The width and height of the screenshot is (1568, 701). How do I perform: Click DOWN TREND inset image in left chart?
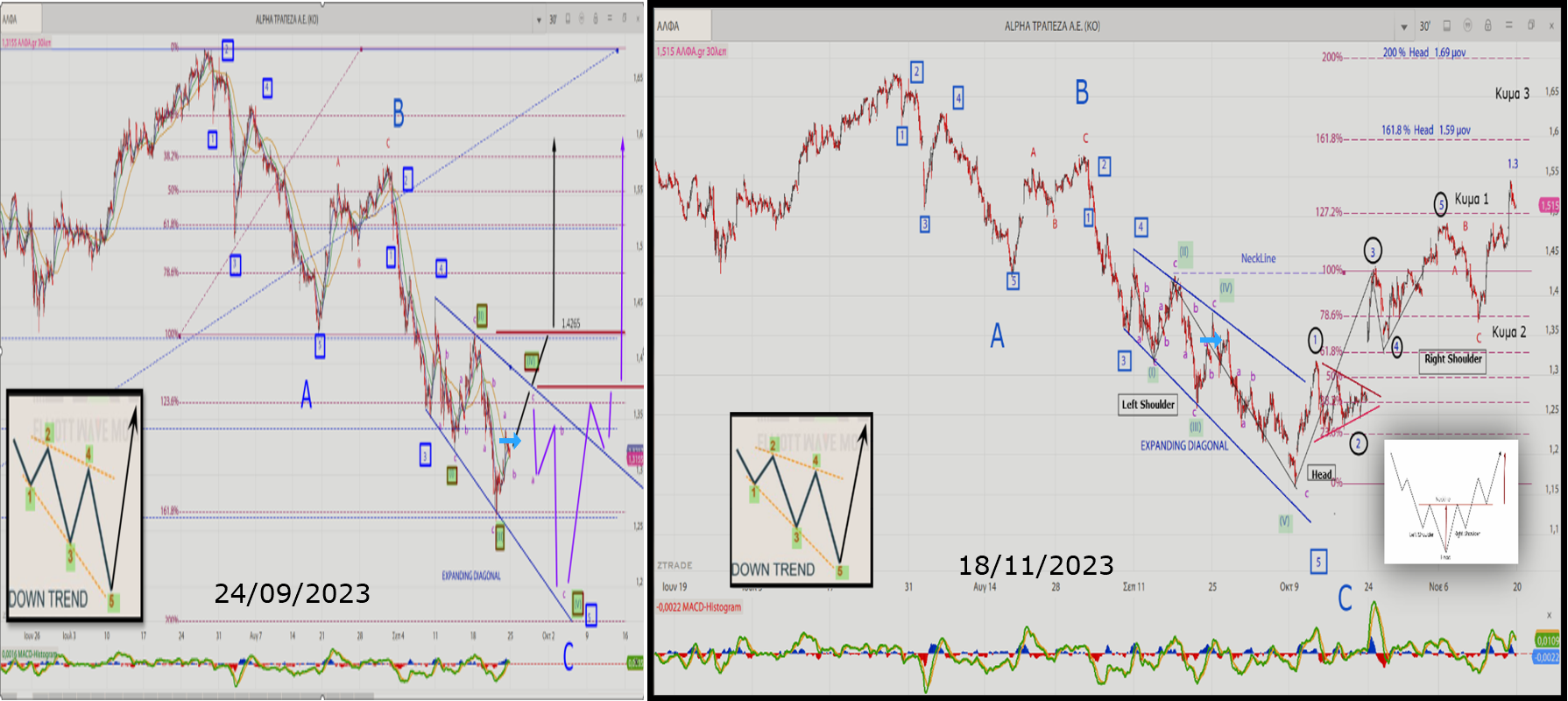[x=74, y=505]
